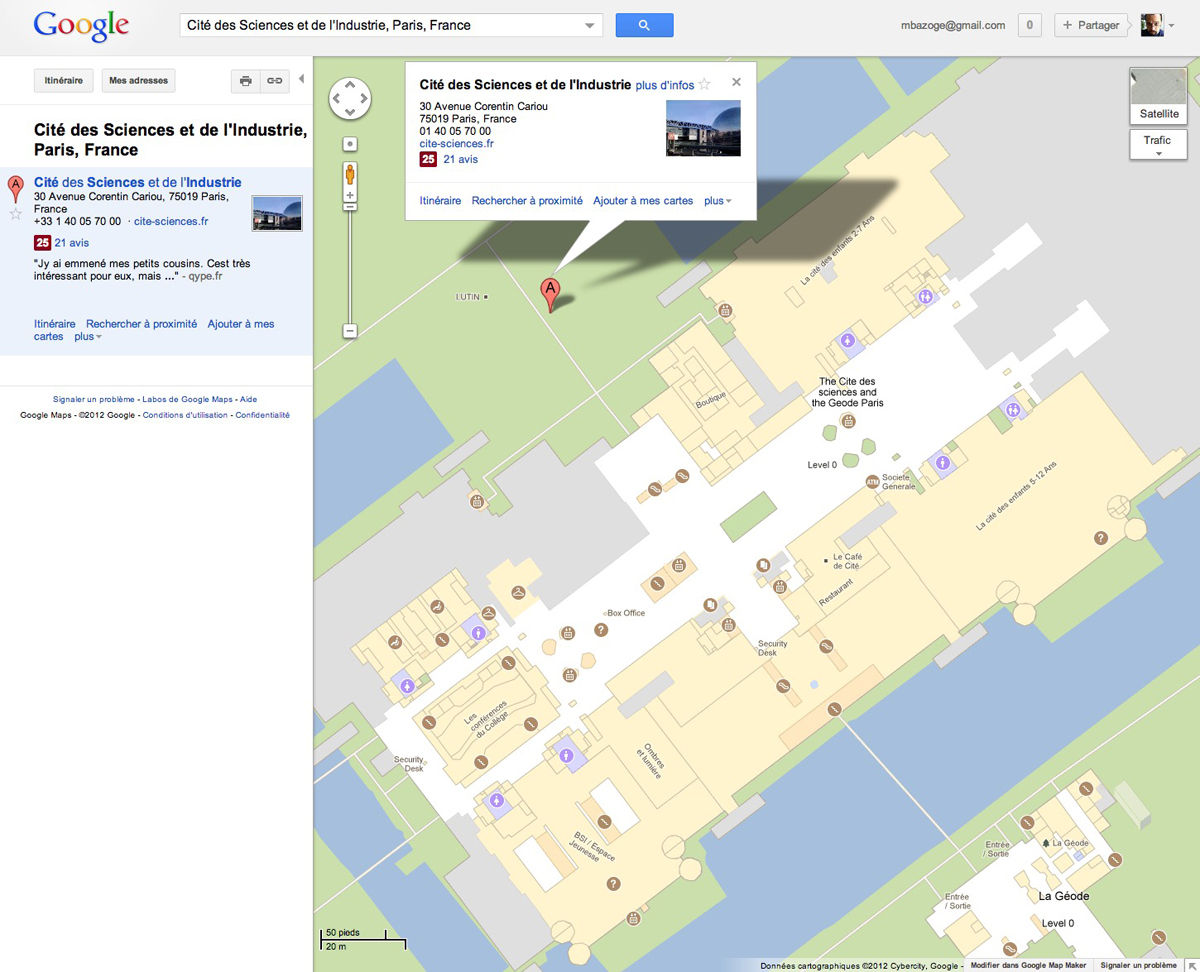
Task: Click the zoom in plus button
Action: 350,194
